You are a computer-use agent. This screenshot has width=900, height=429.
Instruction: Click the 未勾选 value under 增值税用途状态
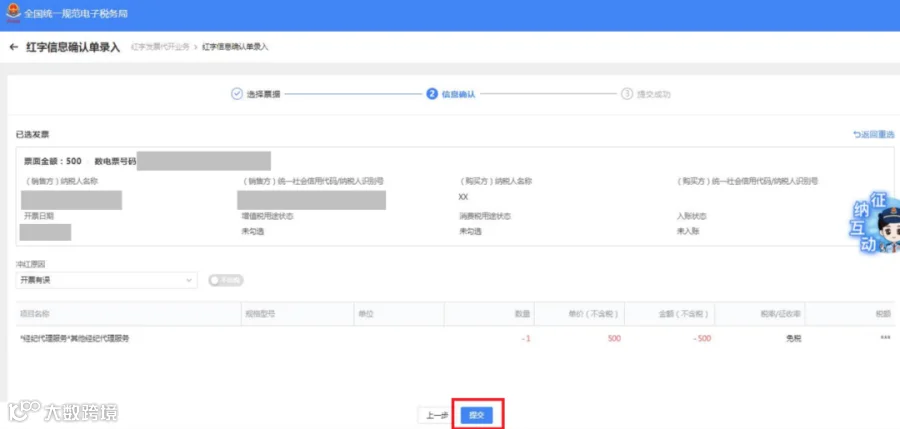tap(252, 231)
